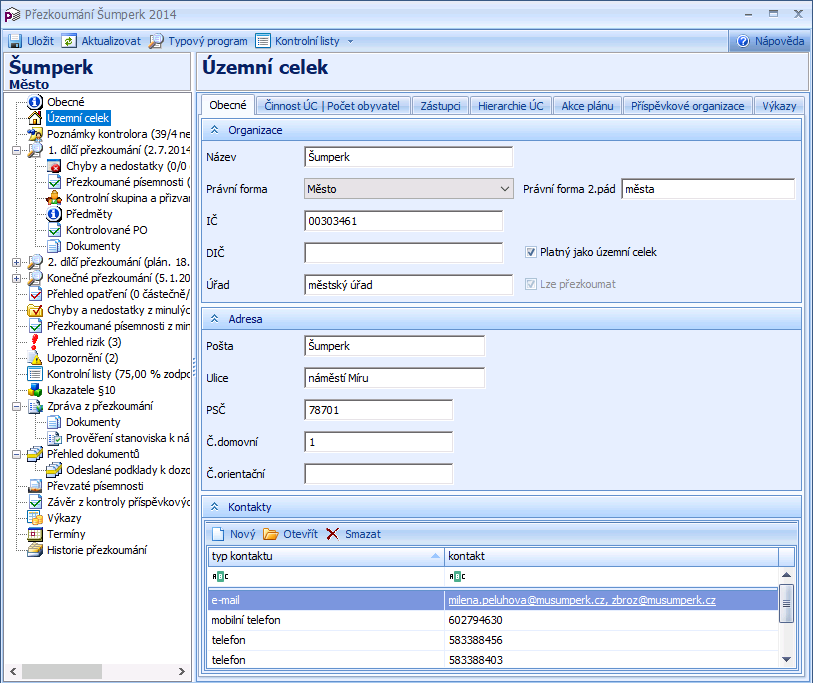
Task: Switch to the Zástupci tab
Action: click(440, 106)
